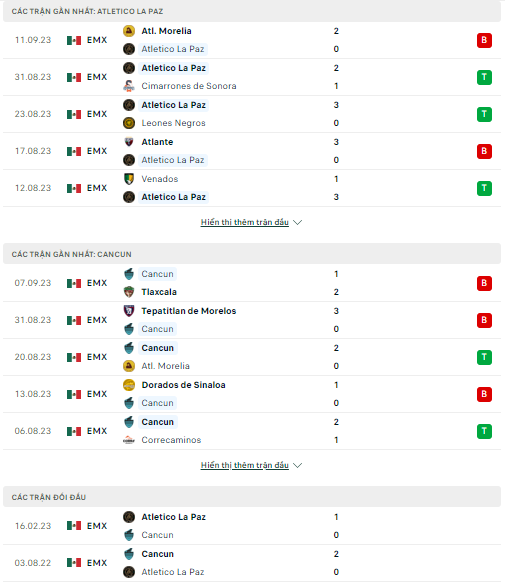
Task: Click the green T badge for 31.08.23 Atletico match
Action: click(484, 77)
